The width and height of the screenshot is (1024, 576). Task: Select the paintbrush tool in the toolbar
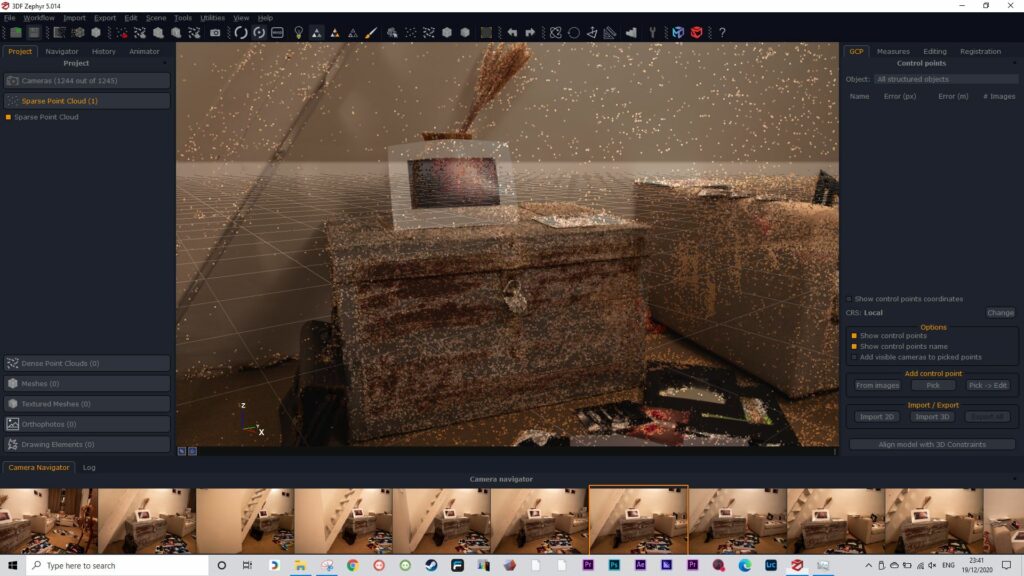[x=370, y=33]
